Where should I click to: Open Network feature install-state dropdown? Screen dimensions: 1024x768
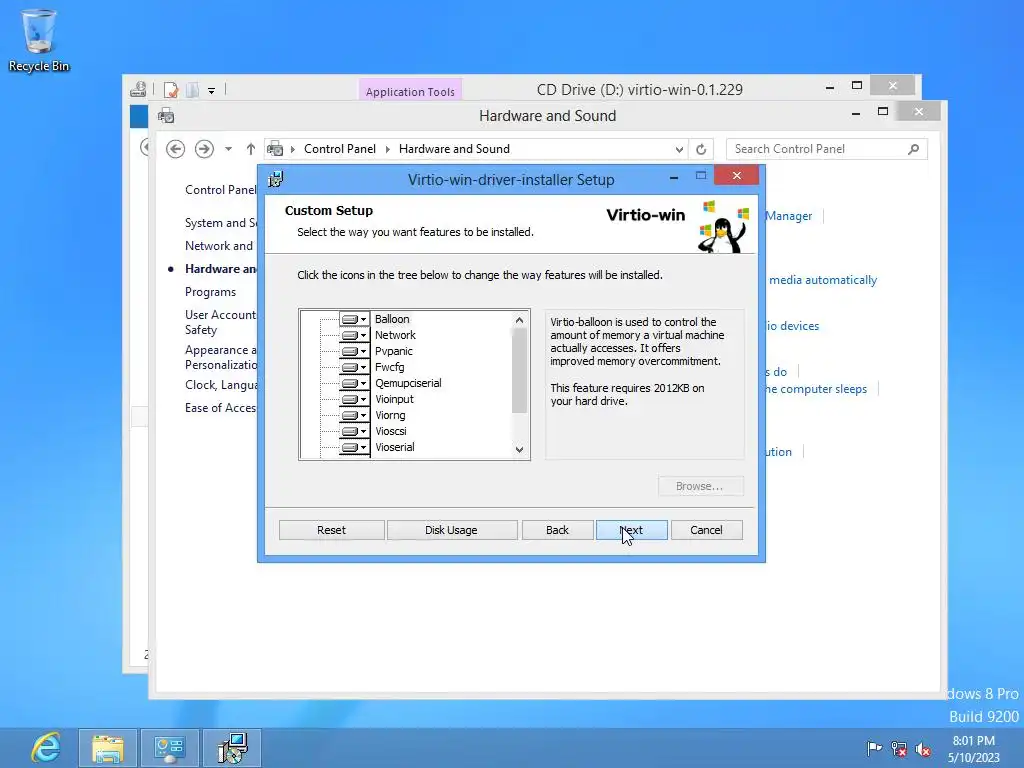(x=355, y=335)
